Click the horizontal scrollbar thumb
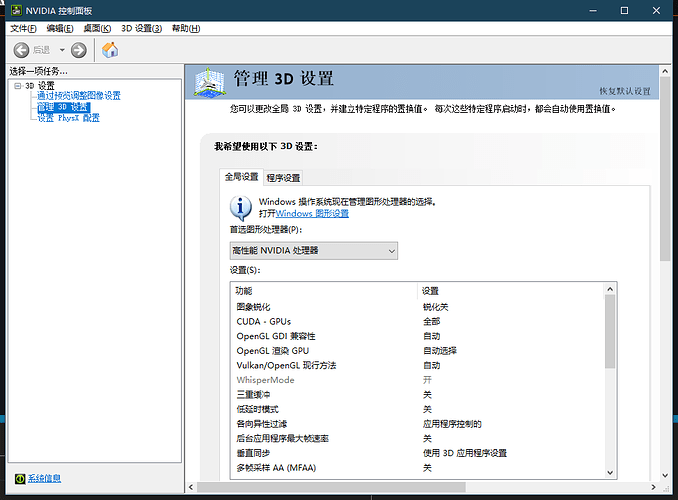Screen dimensions: 678x500 point(331,487)
